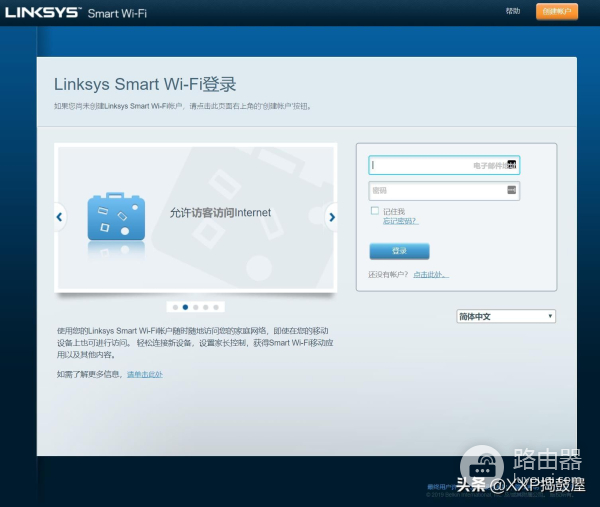This screenshot has height=507, width=600.
Task: Click password manager icon in password field
Action: (512, 190)
